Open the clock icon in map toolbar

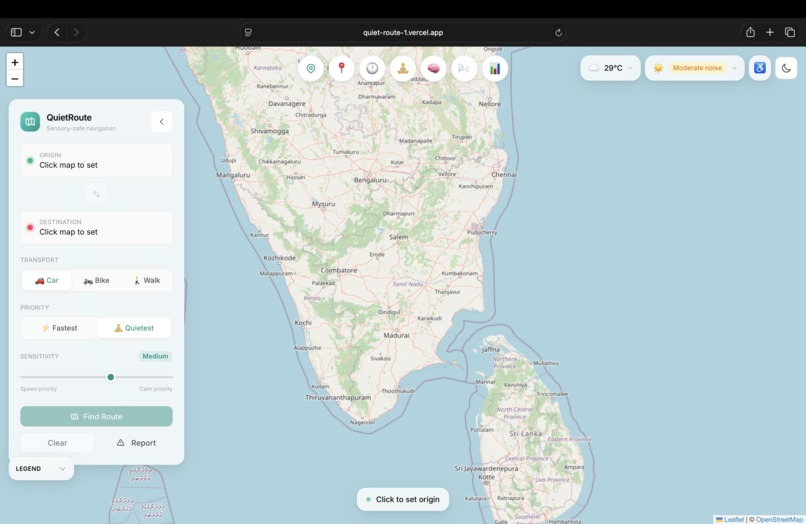(372, 68)
